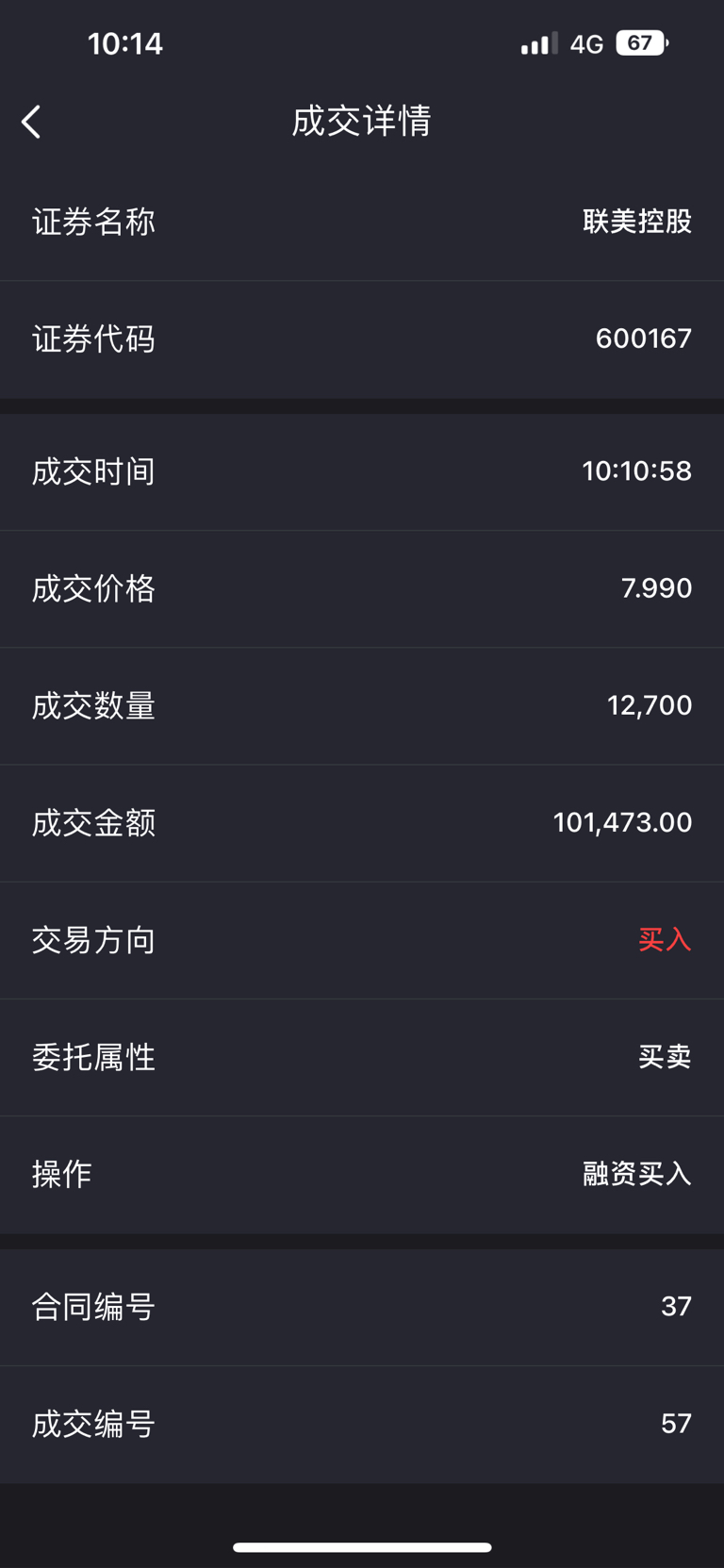Tap the 融资买入 operation value
The height and width of the screenshot is (1568, 724).
(x=637, y=1174)
